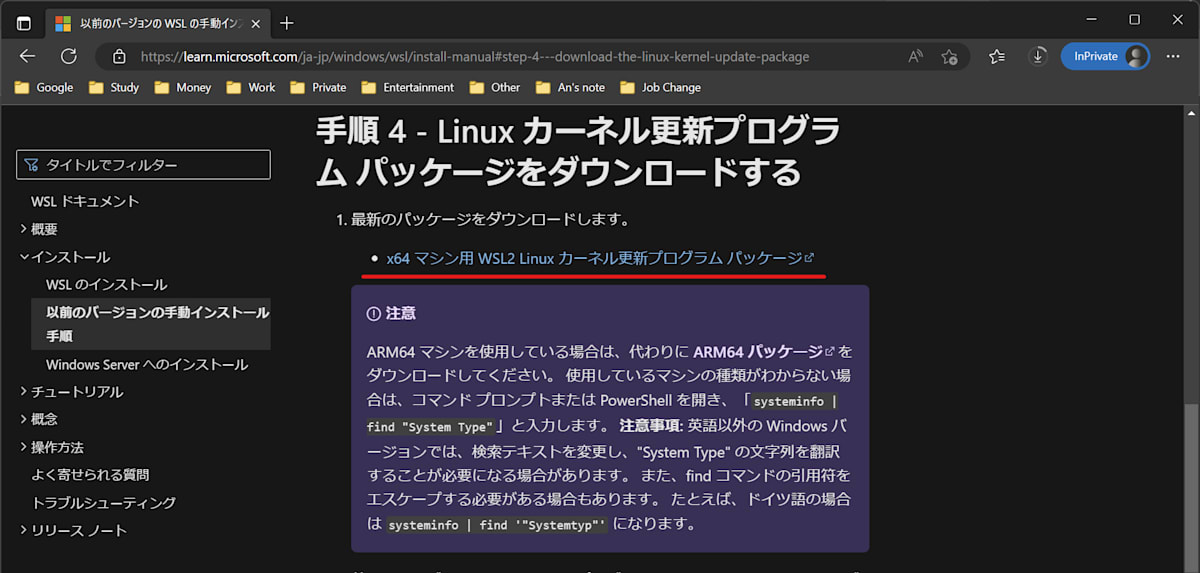This screenshot has height=573, width=1200.
Task: Open WSL ドキュメント in sidebar
Action: (x=85, y=201)
